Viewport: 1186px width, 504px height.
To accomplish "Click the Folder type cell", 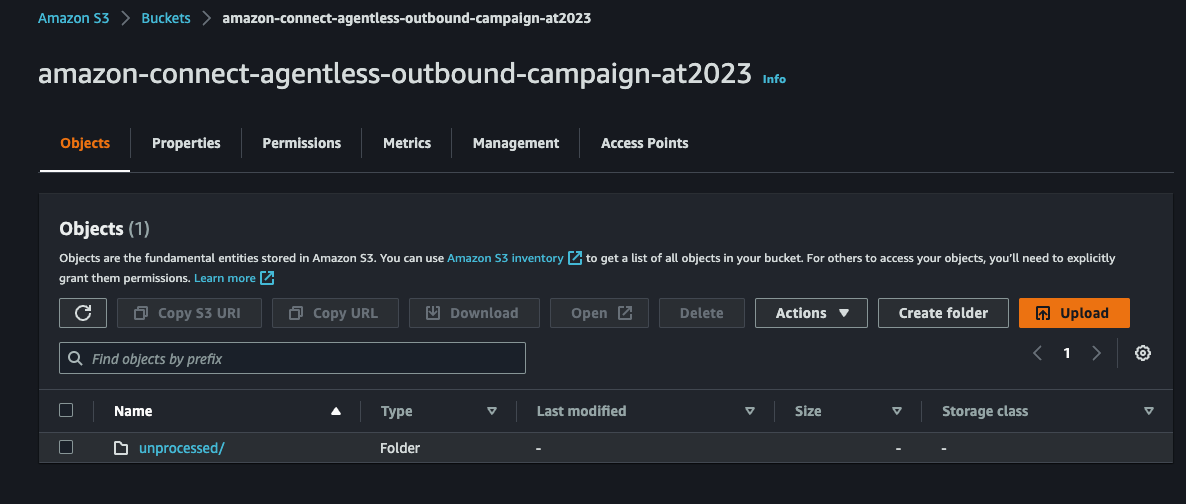I will coord(400,448).
